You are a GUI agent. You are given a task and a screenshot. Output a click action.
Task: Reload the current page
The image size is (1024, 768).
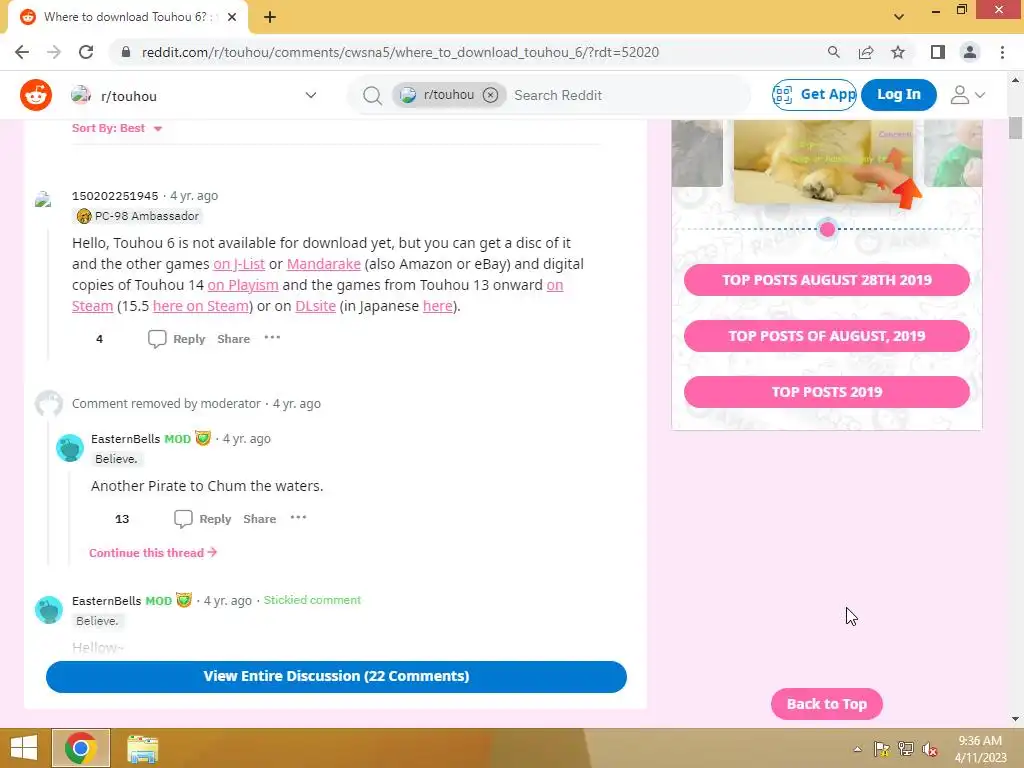(x=86, y=52)
